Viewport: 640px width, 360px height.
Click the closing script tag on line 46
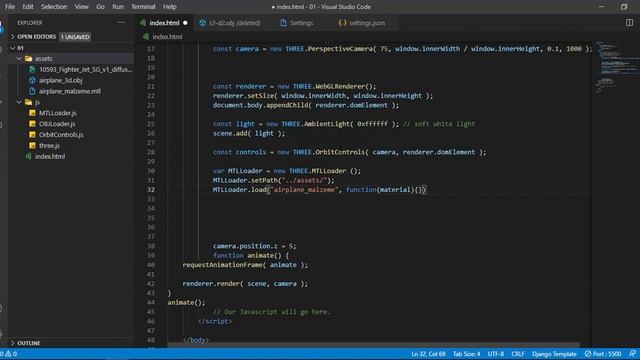(215, 321)
